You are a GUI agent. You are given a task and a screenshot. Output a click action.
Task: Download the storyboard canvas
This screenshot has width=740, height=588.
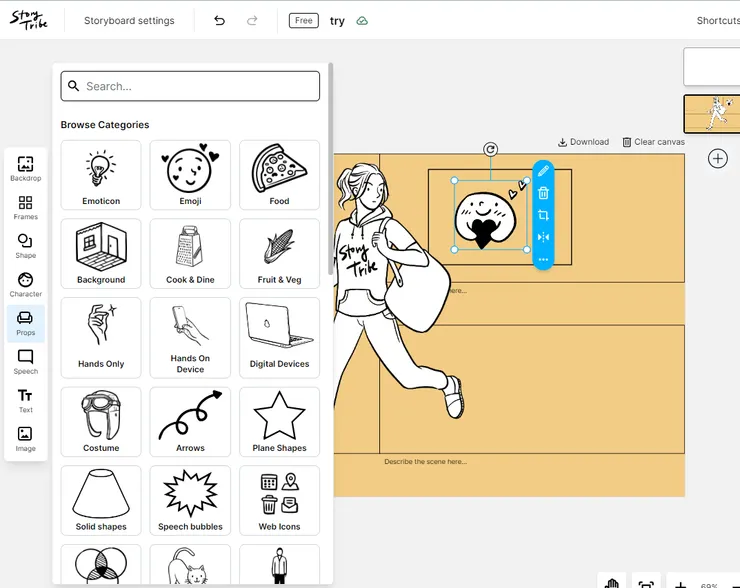[x=583, y=142]
